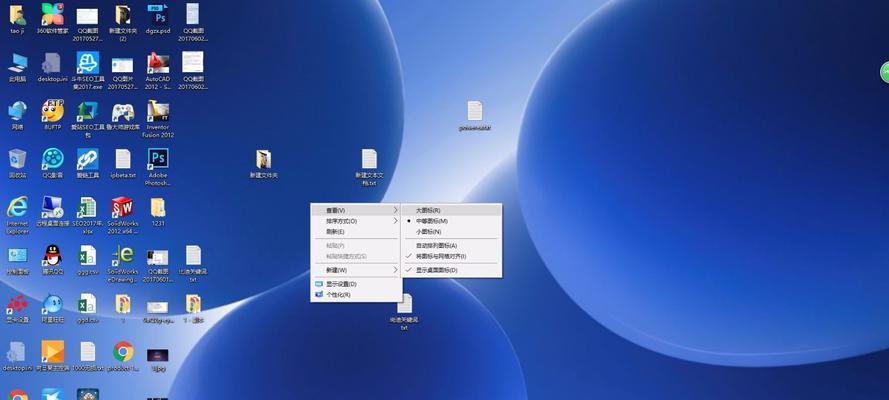Expand the 排序方式(O) submenu
The width and height of the screenshot is (889, 400).
[x=356, y=221]
